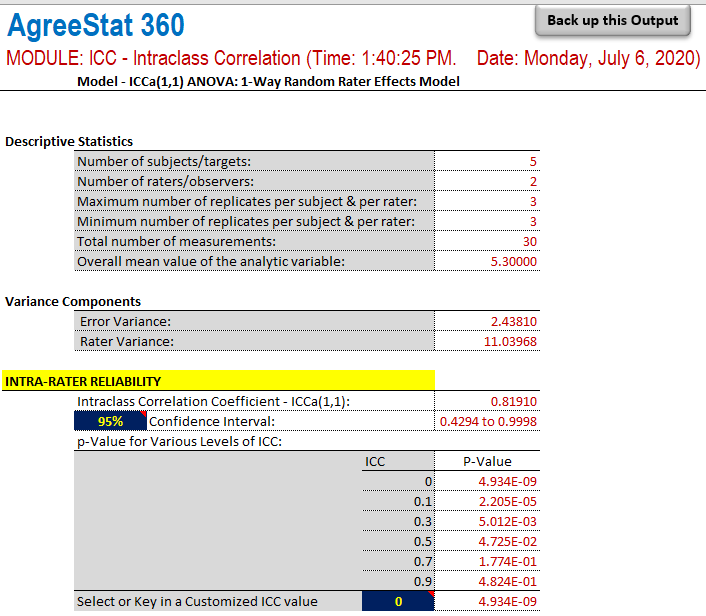
Task: Click the Select or Key in Customized ICC label
Action: pos(197,602)
